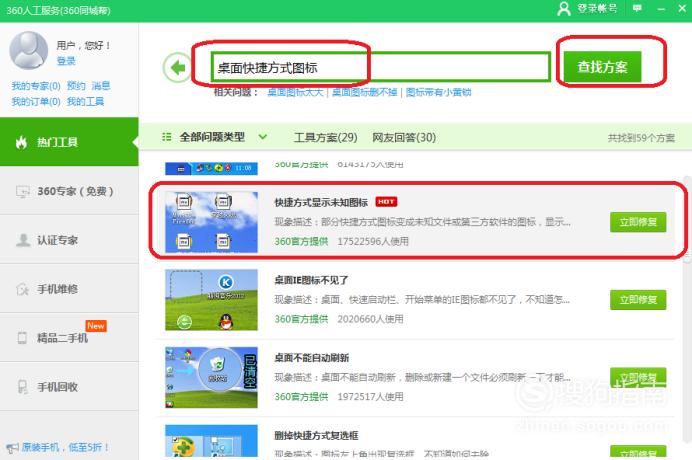Open the 预约 link

click(76, 86)
